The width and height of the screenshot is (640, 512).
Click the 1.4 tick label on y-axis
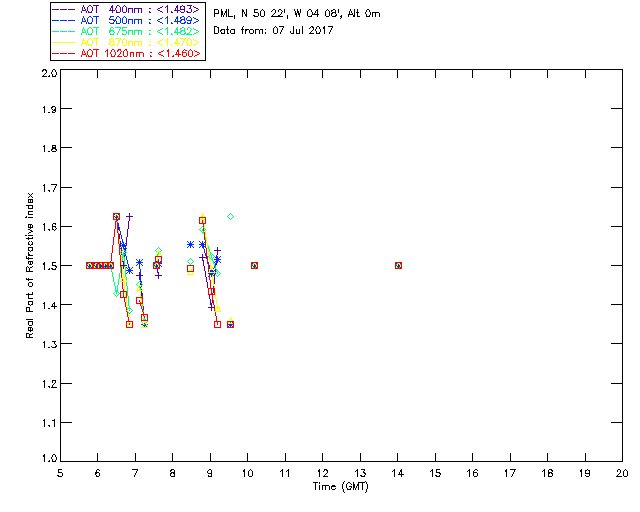click(x=49, y=305)
